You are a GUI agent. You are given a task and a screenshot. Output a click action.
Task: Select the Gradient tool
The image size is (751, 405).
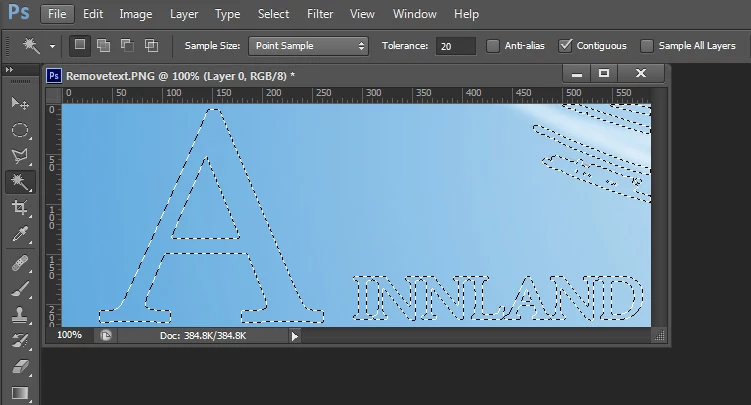coord(20,393)
